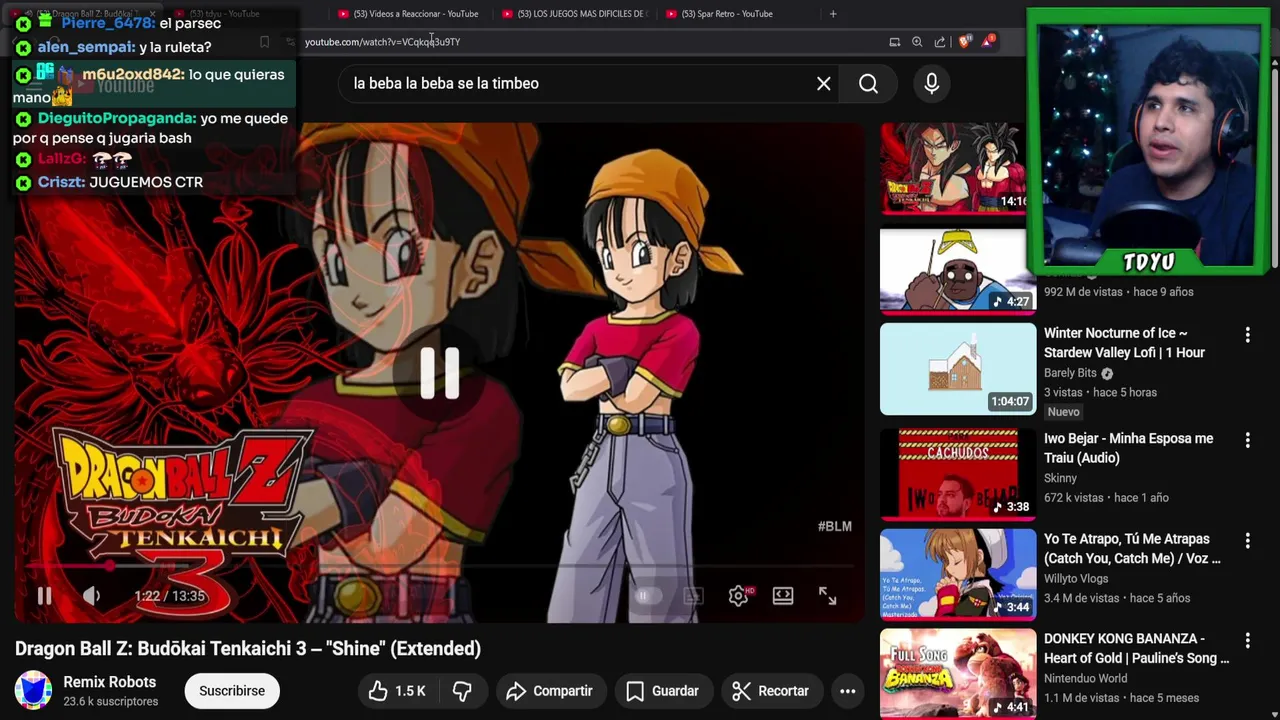Open options for Iwo Bejar video
Screen dimensions: 1280x720
pos(1247,440)
